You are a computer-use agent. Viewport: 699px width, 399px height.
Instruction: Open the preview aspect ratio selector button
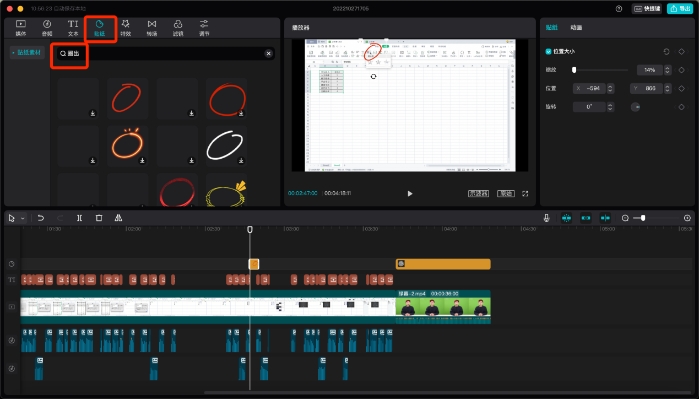click(x=506, y=193)
